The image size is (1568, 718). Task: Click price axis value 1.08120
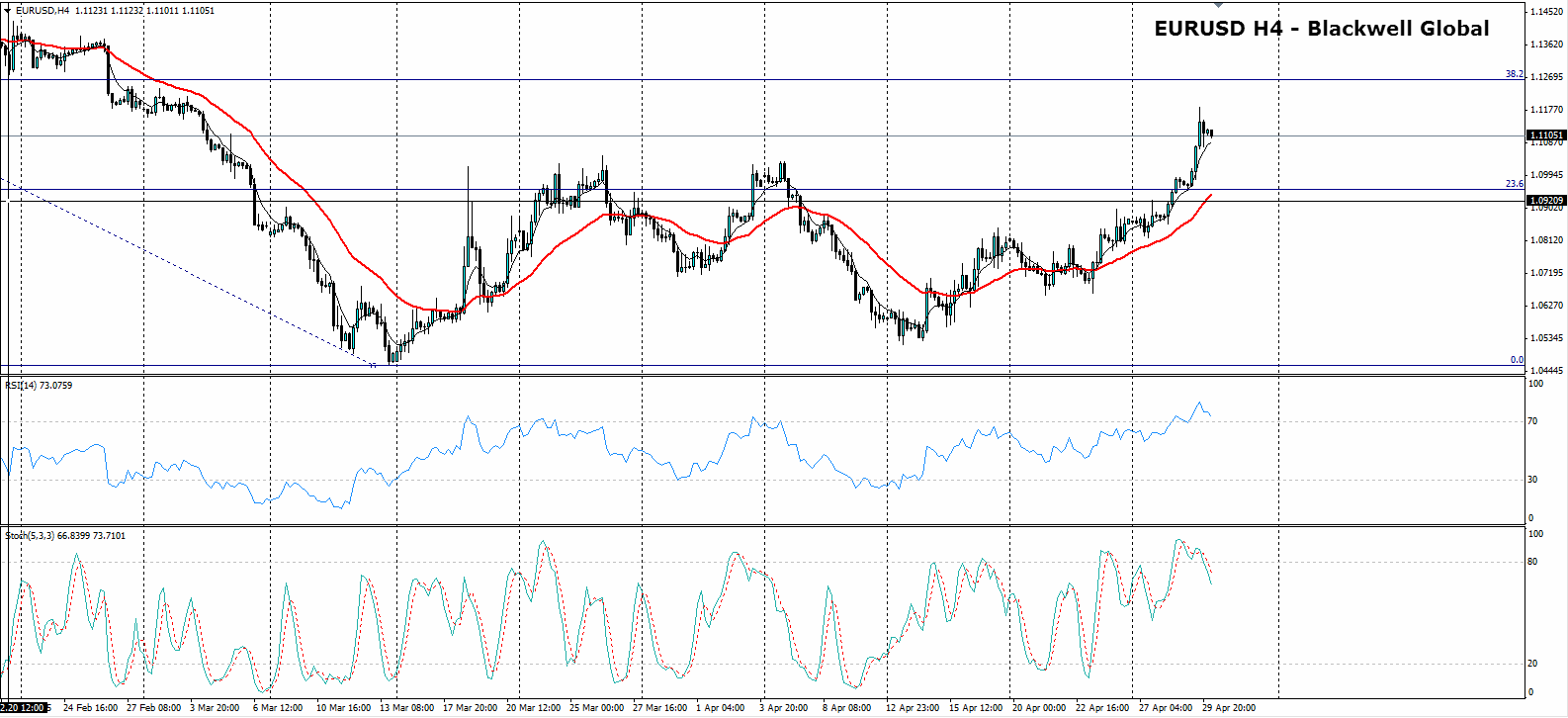click(1546, 240)
